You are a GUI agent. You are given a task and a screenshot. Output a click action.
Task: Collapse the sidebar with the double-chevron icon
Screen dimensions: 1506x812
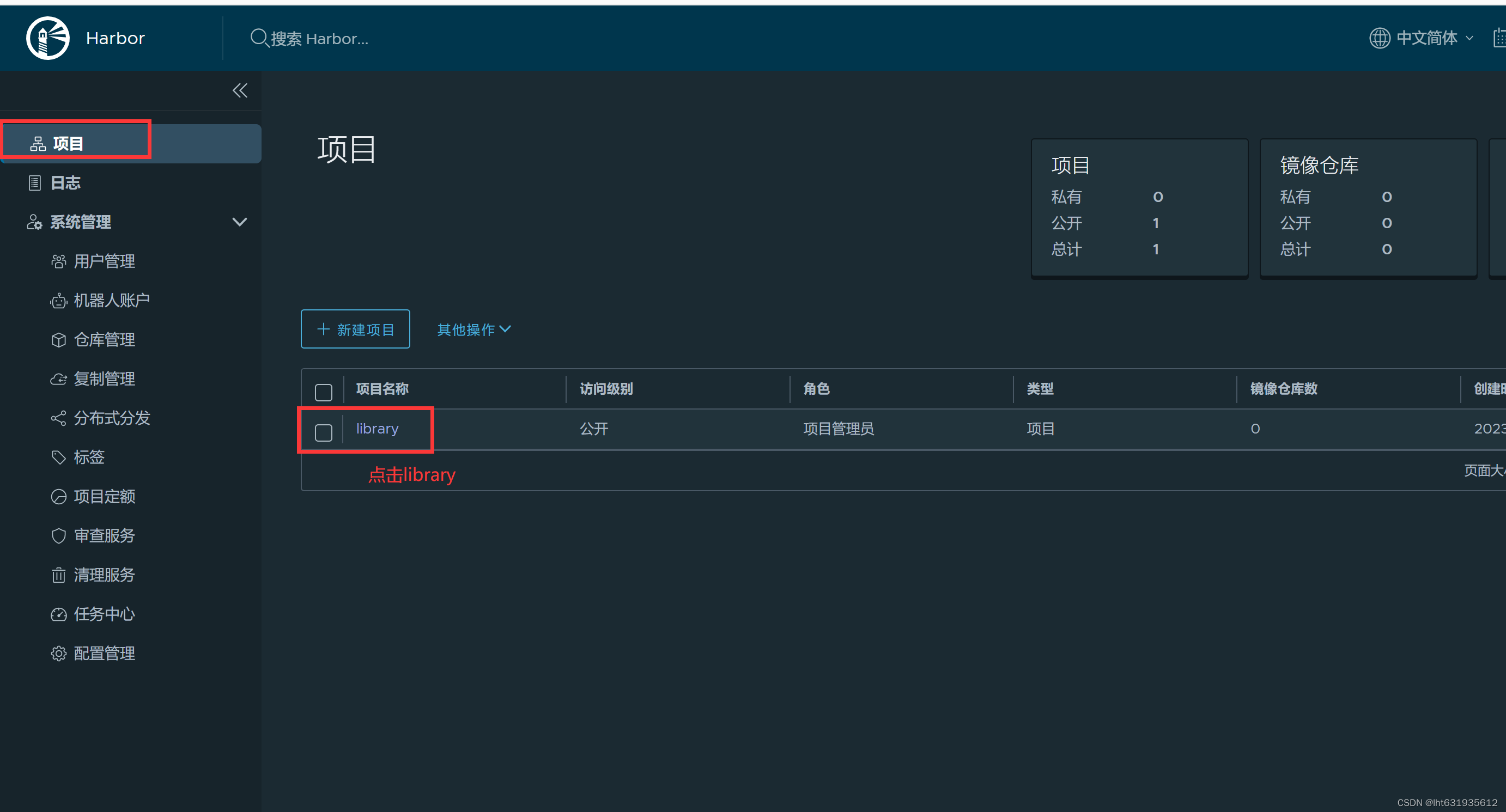point(240,90)
